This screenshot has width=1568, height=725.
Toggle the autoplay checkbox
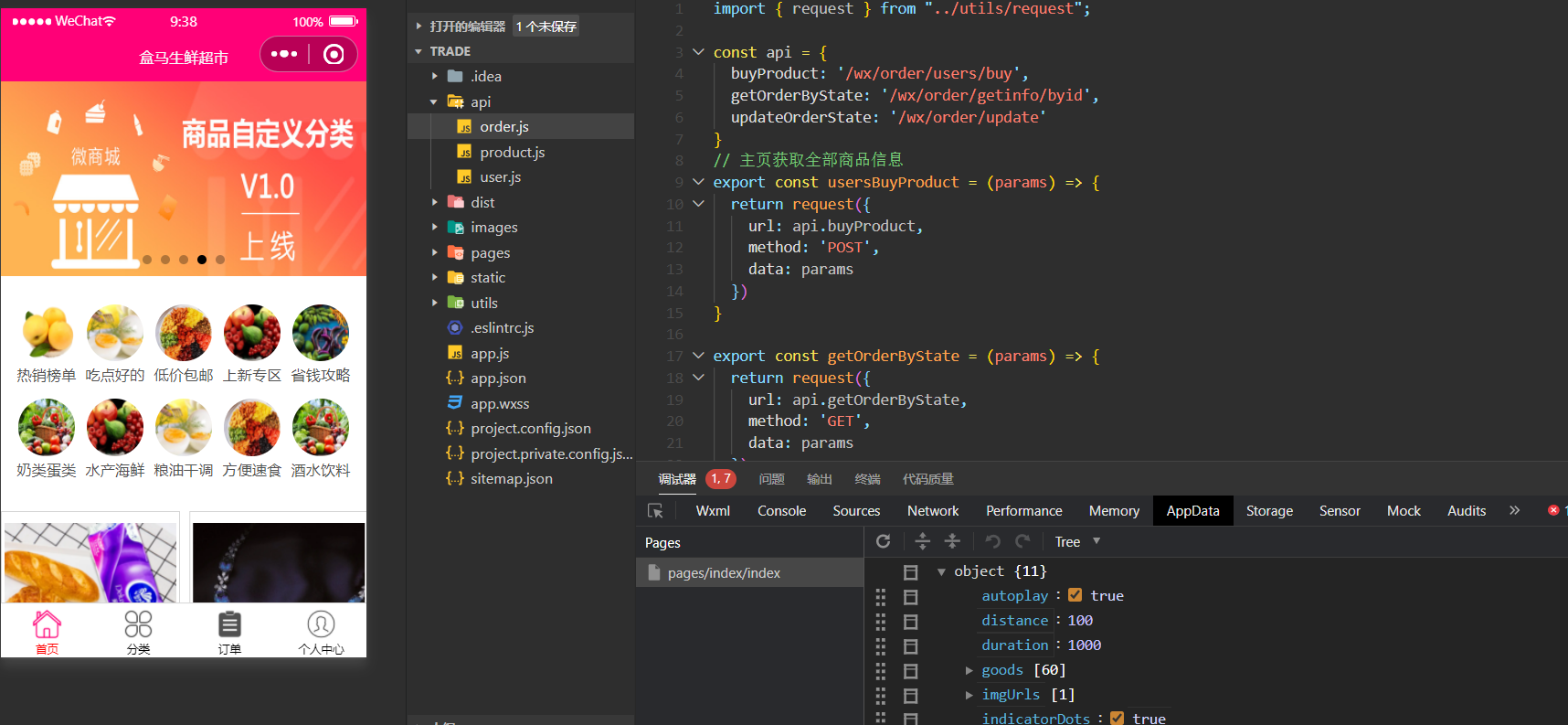1075,595
